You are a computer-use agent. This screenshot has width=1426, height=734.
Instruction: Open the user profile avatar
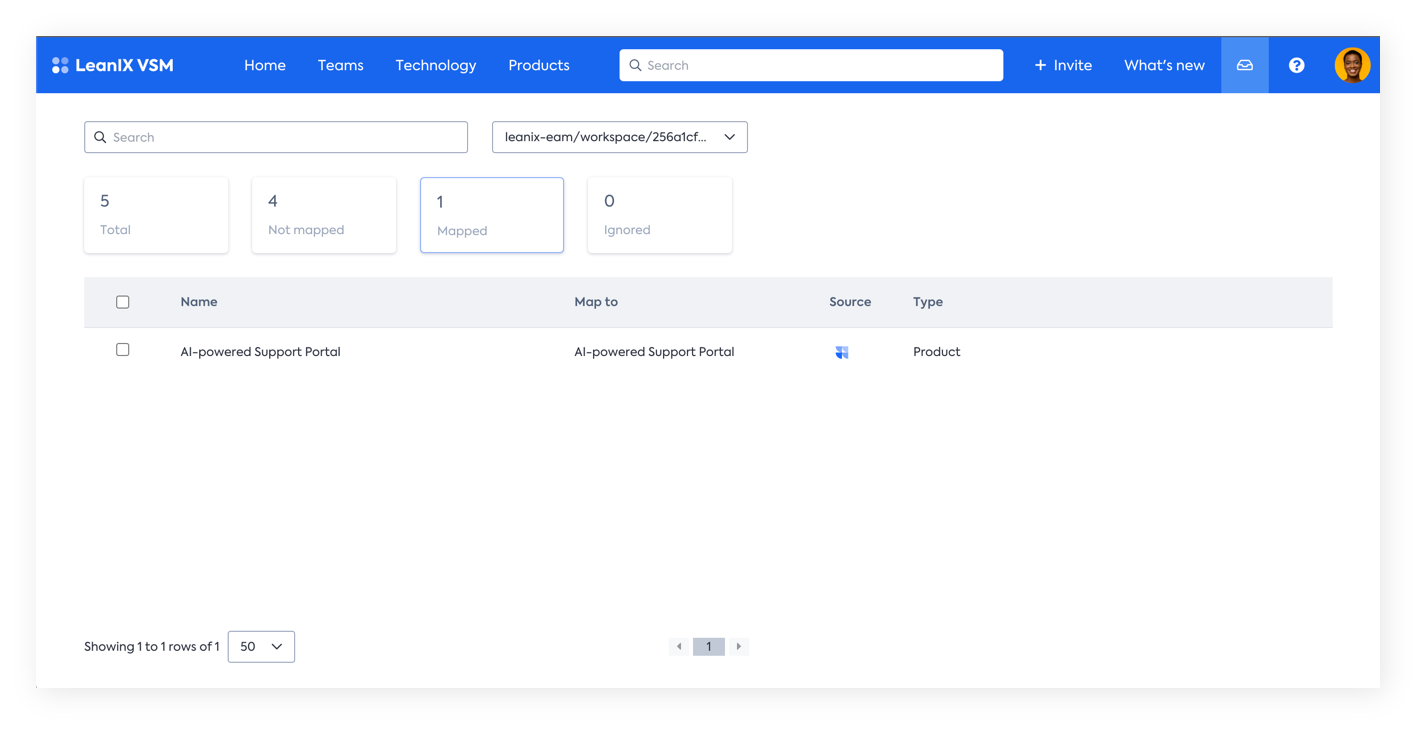1352,65
